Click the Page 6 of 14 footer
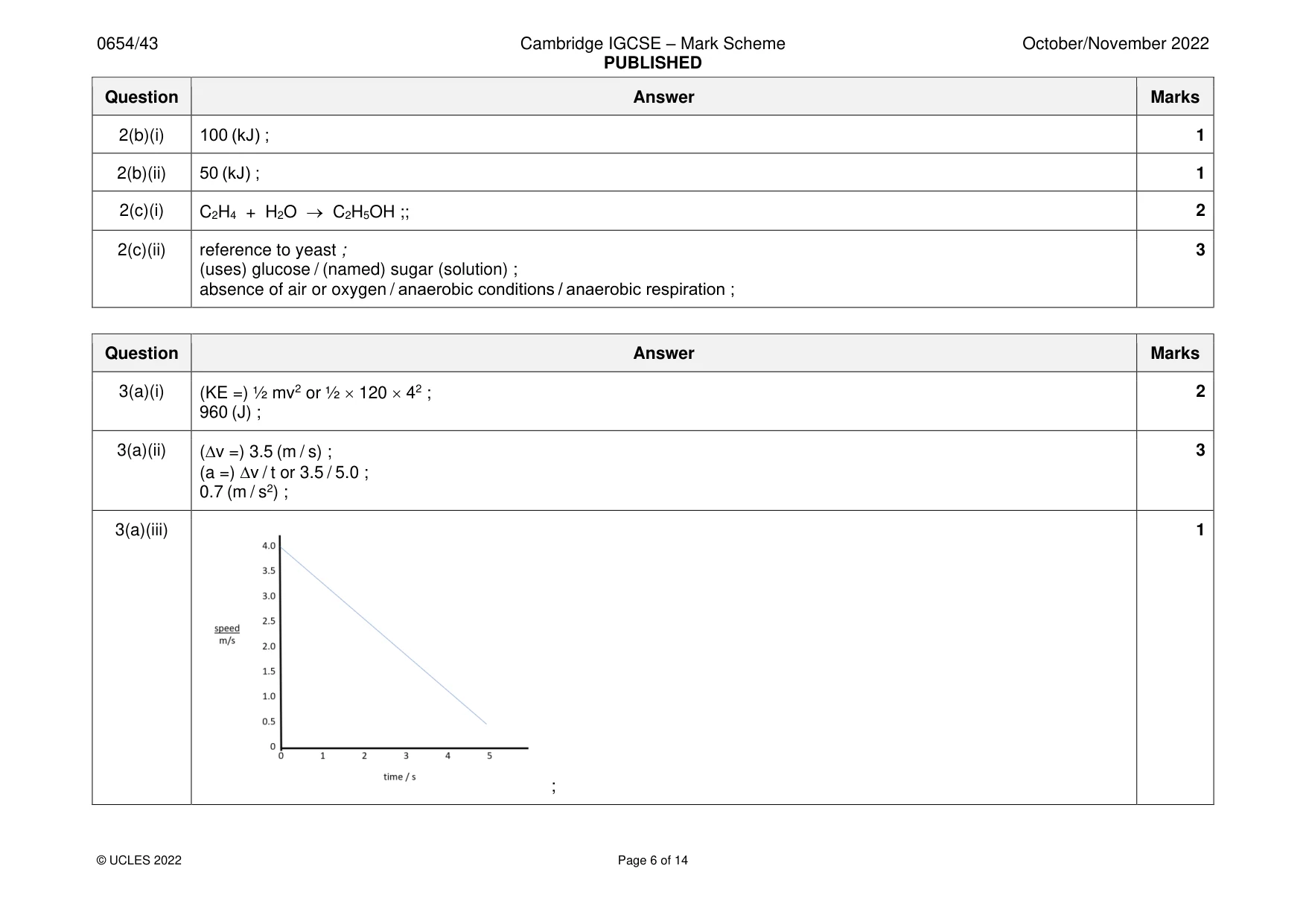1306x924 pixels. [652, 860]
